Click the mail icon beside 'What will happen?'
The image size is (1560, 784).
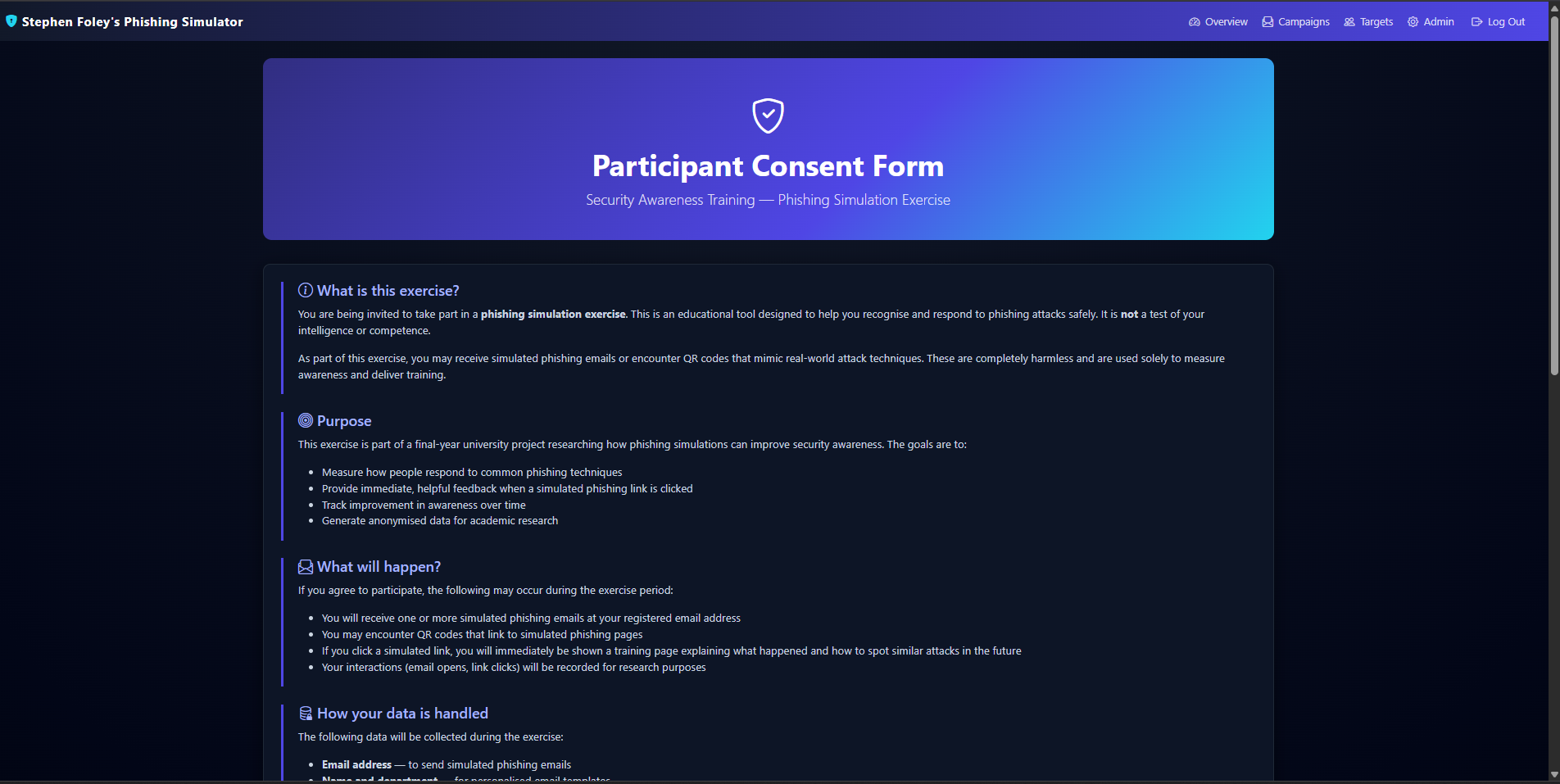click(304, 566)
